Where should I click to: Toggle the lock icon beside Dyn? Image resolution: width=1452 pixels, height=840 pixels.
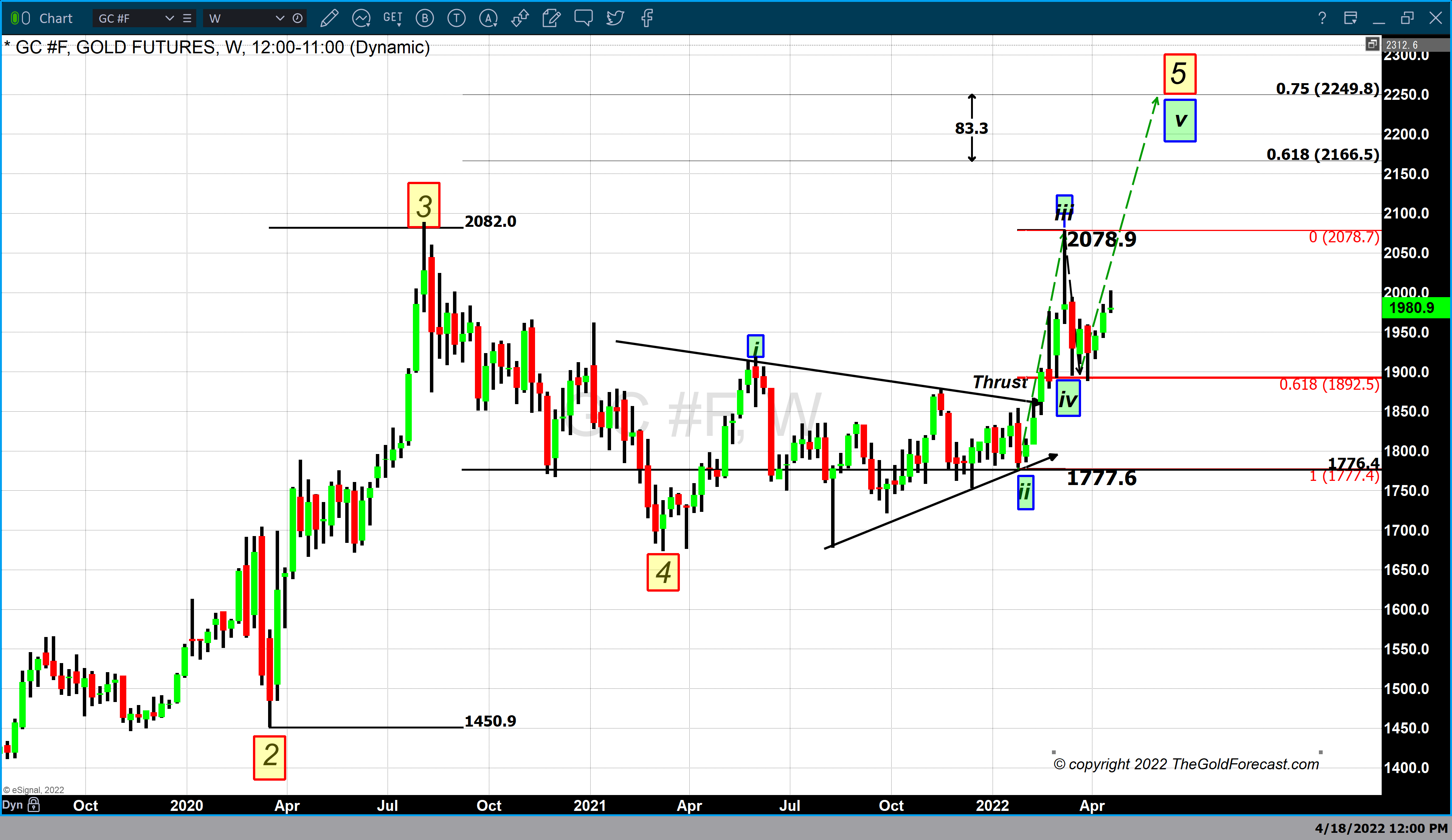[x=34, y=805]
